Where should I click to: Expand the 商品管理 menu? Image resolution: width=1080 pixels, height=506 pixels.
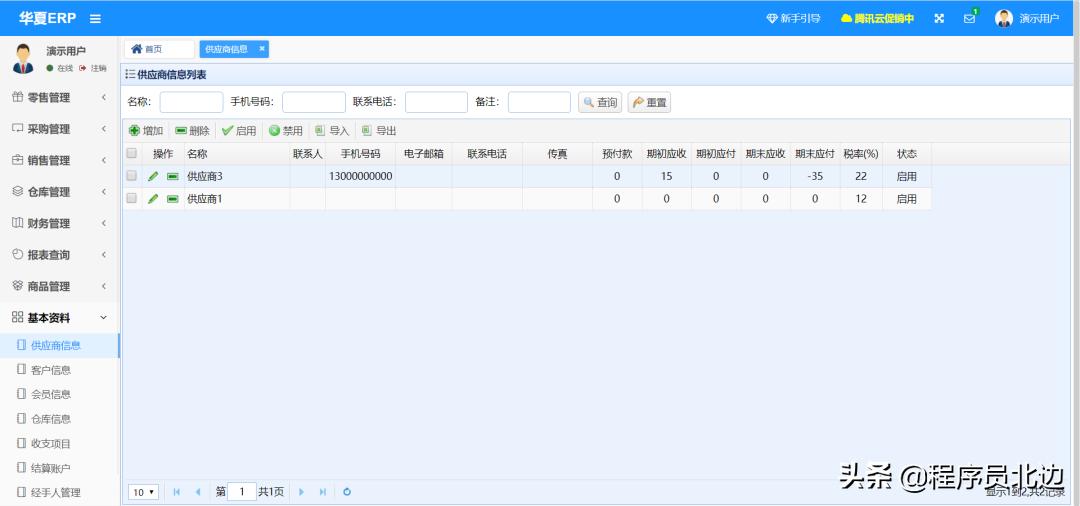click(x=59, y=286)
